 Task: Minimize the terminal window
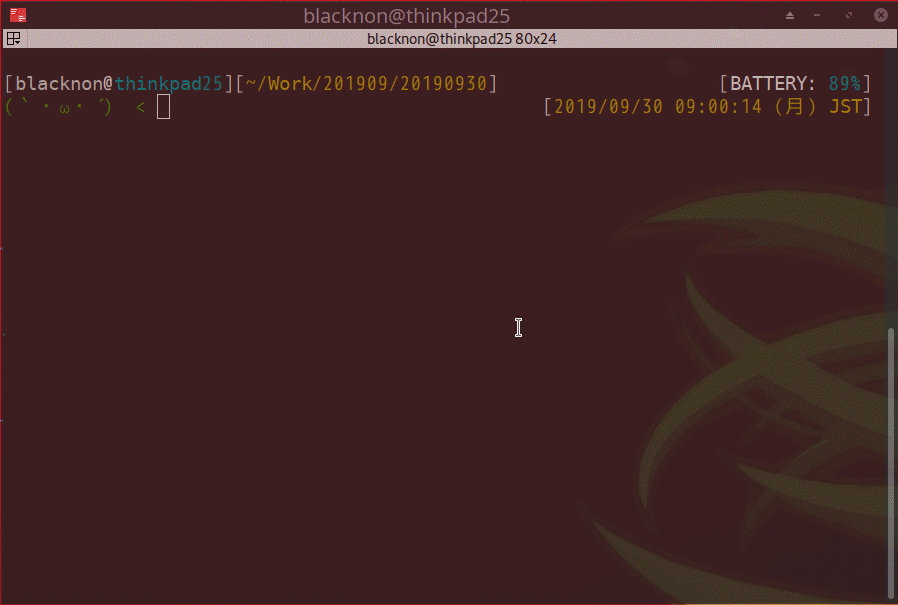tap(817, 15)
